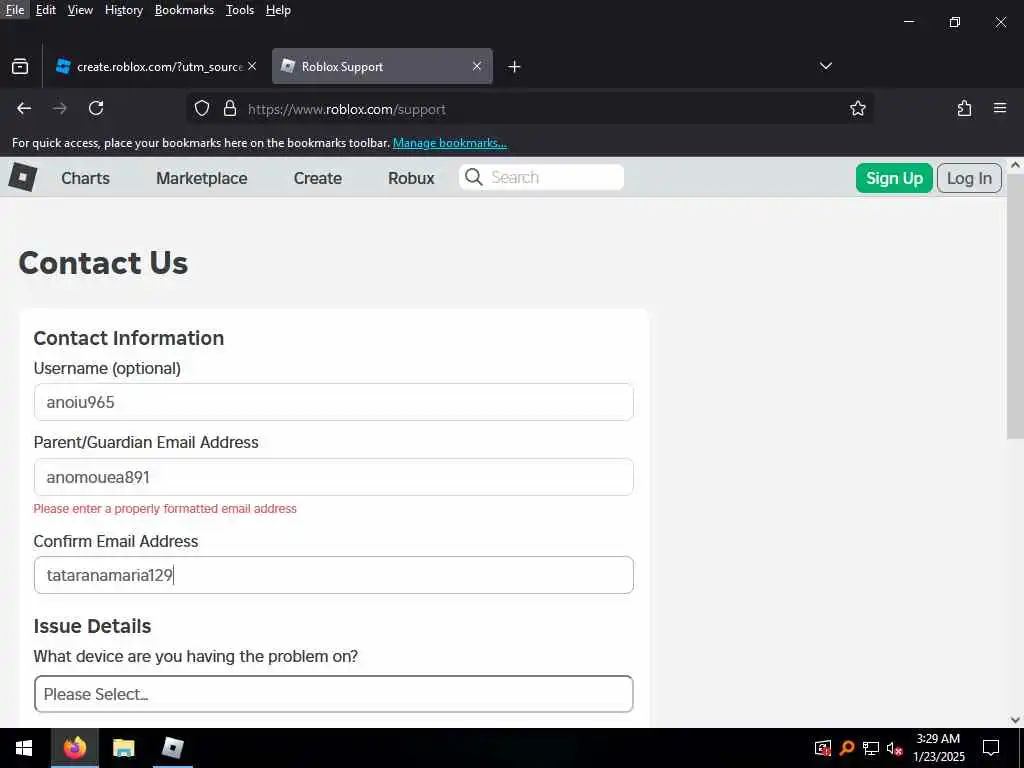1024x768 pixels.
Task: Open the File menu
Action: tap(14, 10)
